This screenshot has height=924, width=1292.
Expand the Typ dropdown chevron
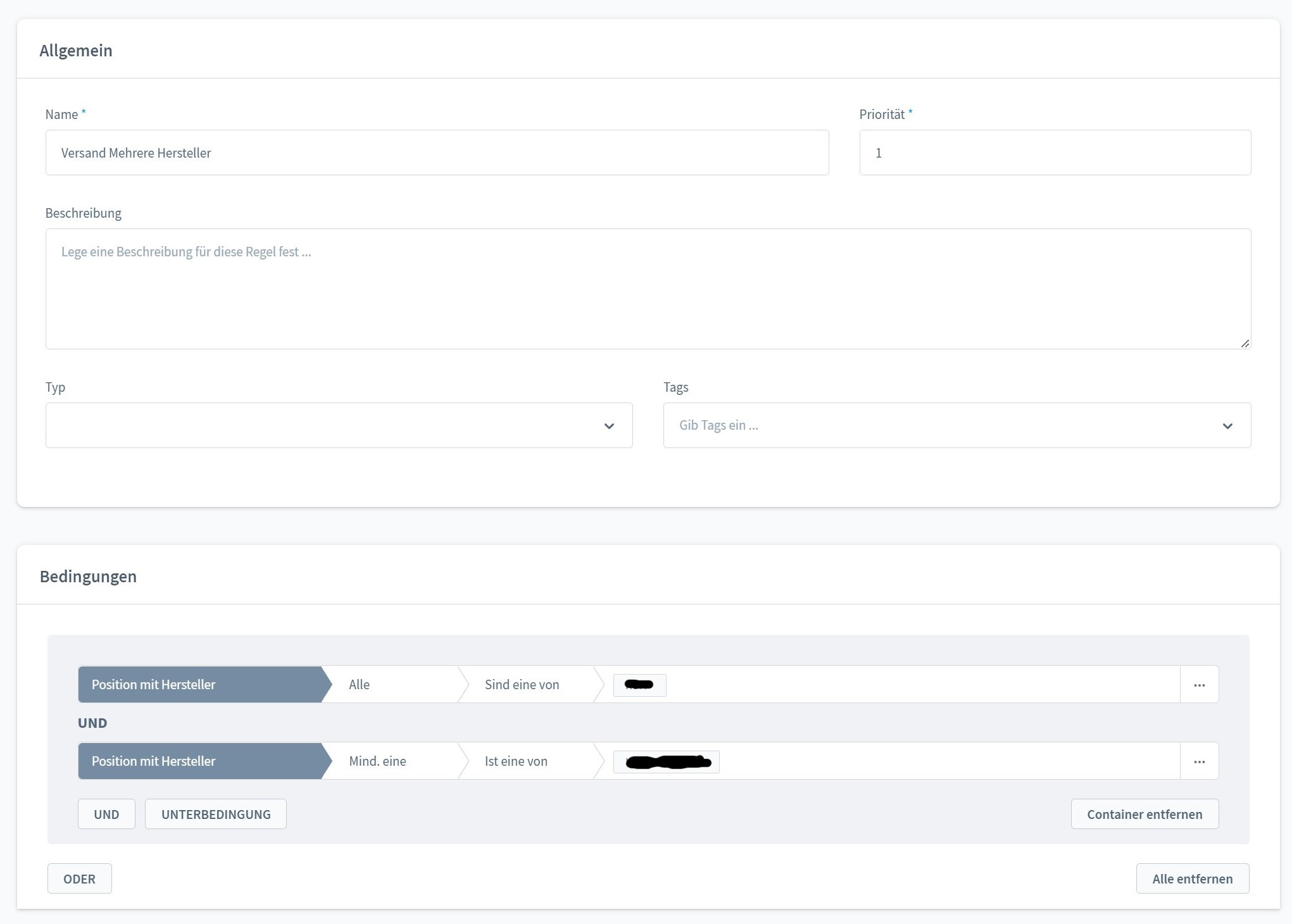pyautogui.click(x=609, y=426)
